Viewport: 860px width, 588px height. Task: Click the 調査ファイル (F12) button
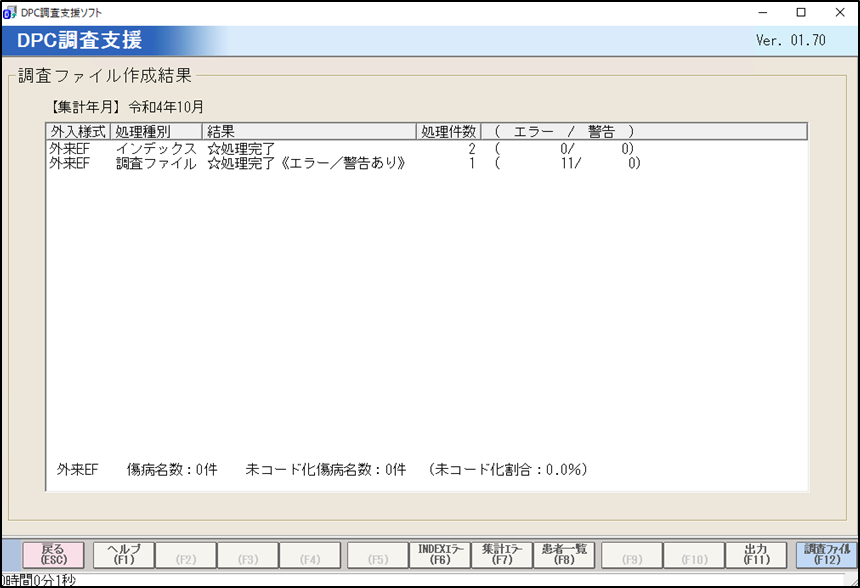pyautogui.click(x=827, y=555)
